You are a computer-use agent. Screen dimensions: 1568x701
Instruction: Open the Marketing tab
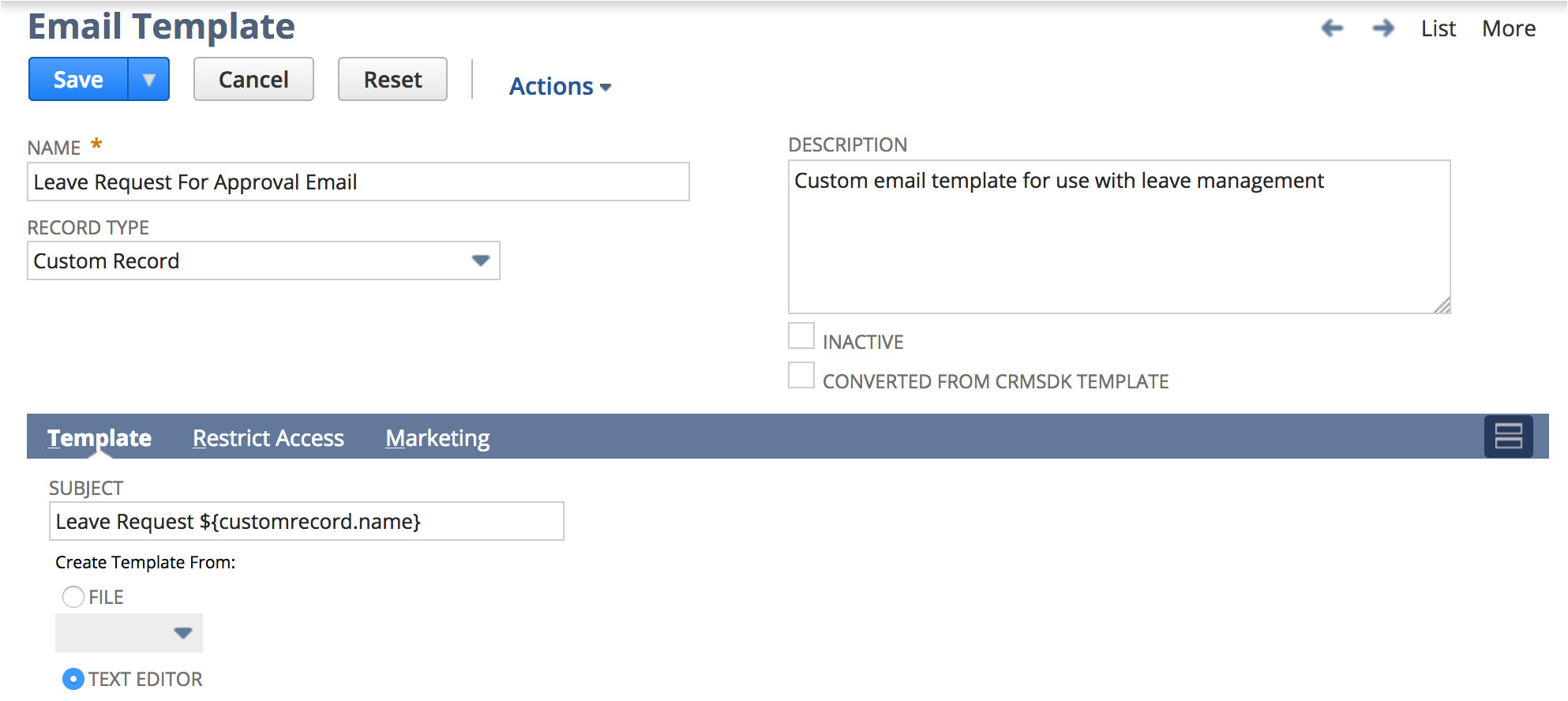[x=437, y=438]
